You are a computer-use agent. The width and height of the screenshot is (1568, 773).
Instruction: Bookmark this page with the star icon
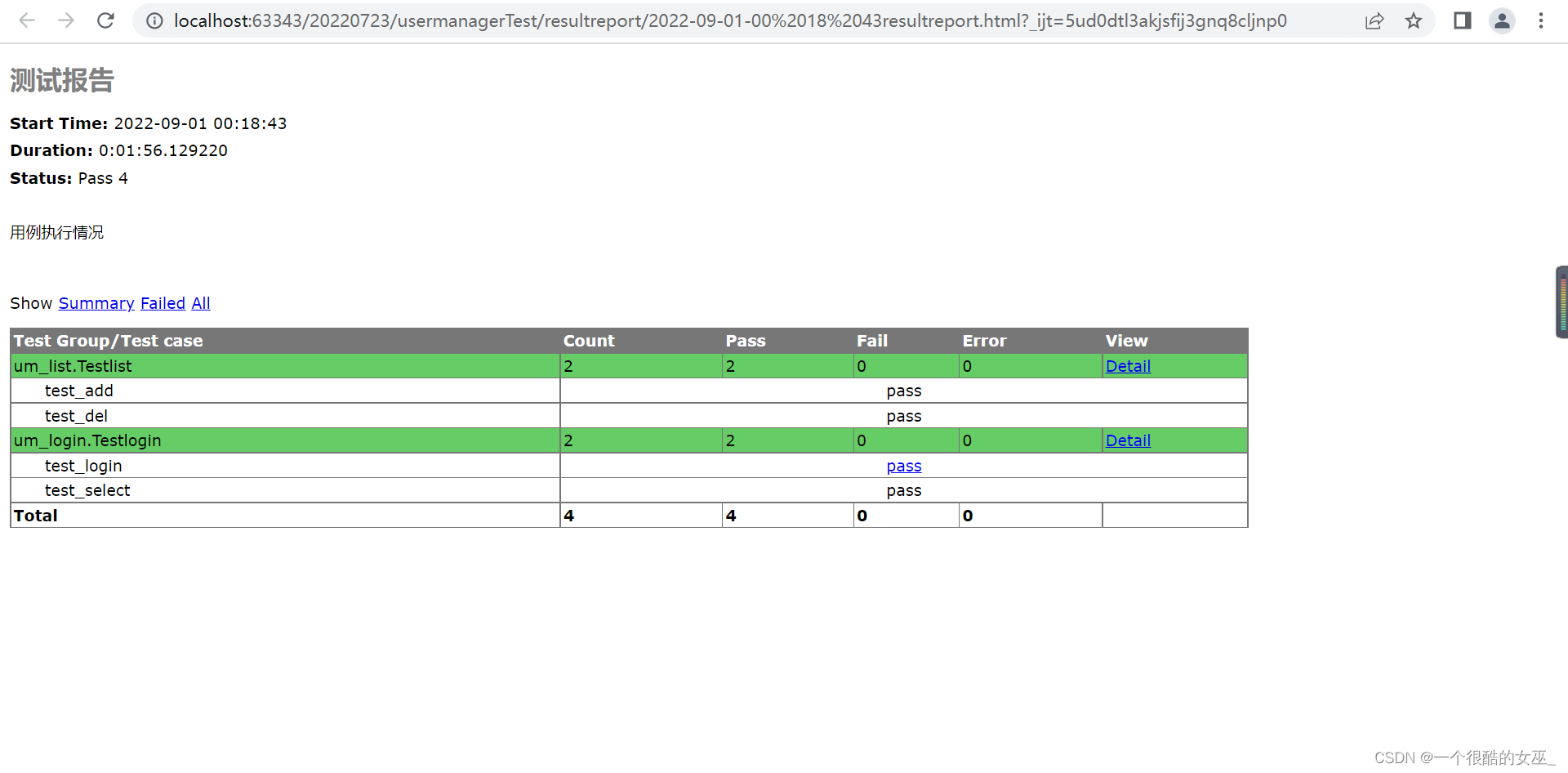1414,20
